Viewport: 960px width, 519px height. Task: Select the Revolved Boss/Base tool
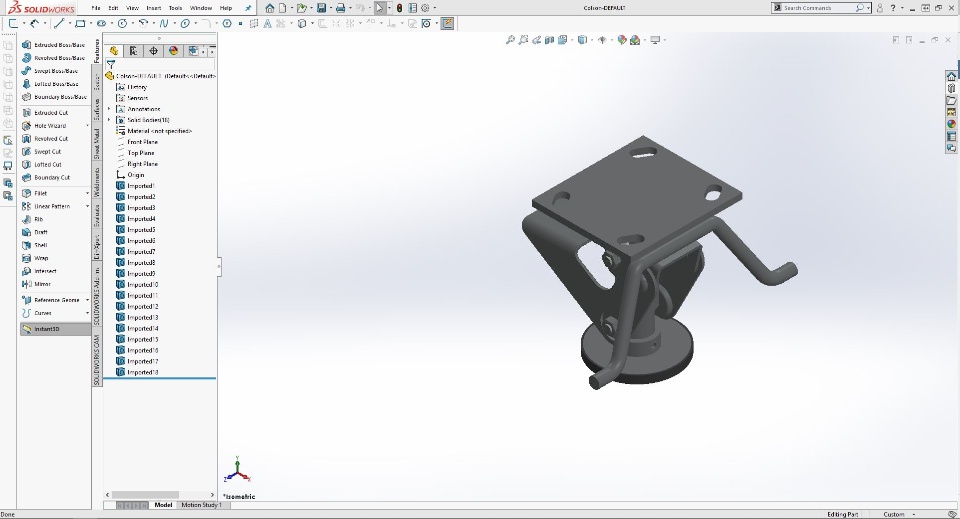coord(54,58)
